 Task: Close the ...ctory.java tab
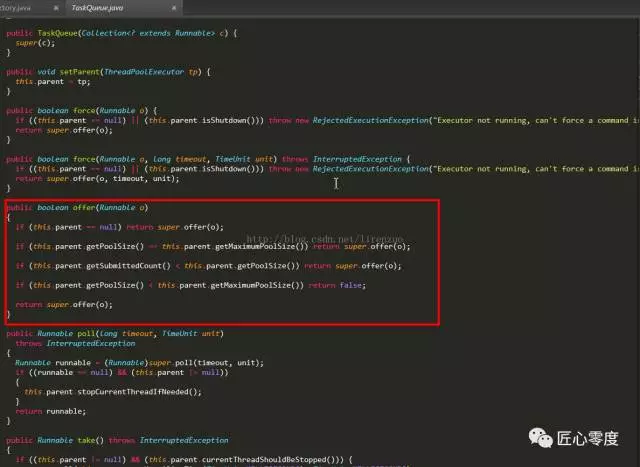click(56, 8)
